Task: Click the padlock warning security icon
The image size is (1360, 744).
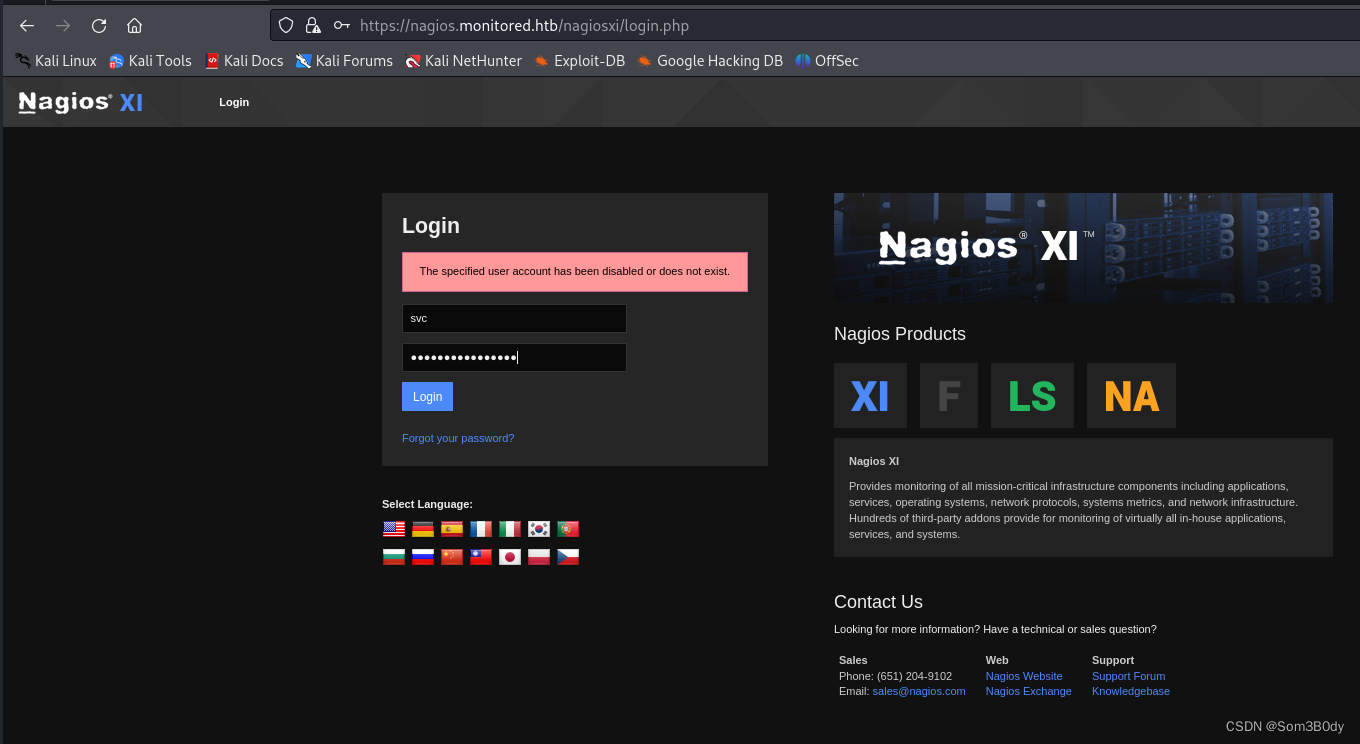Action: 313,26
